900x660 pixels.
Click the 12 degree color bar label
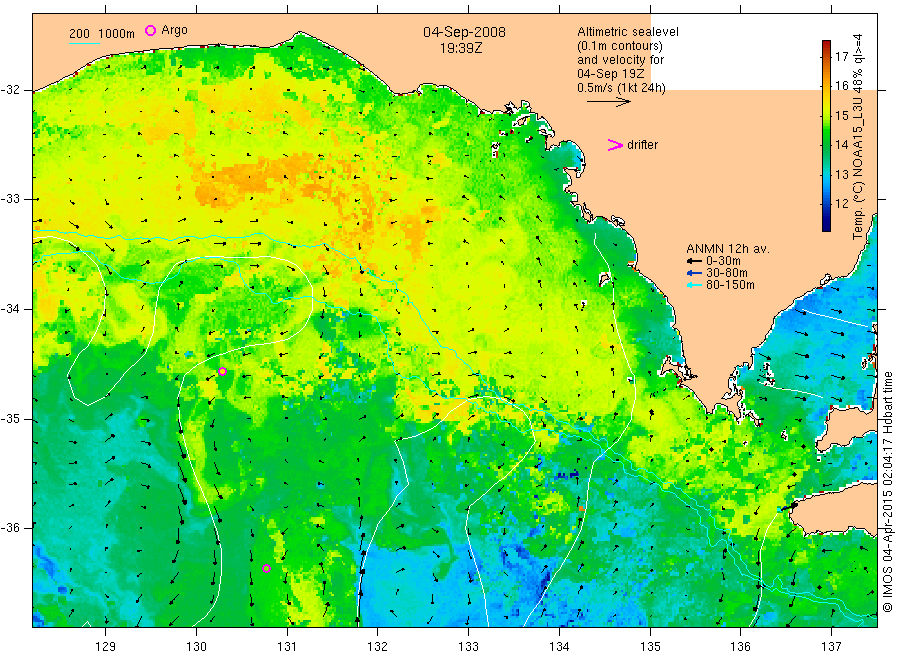[x=841, y=203]
